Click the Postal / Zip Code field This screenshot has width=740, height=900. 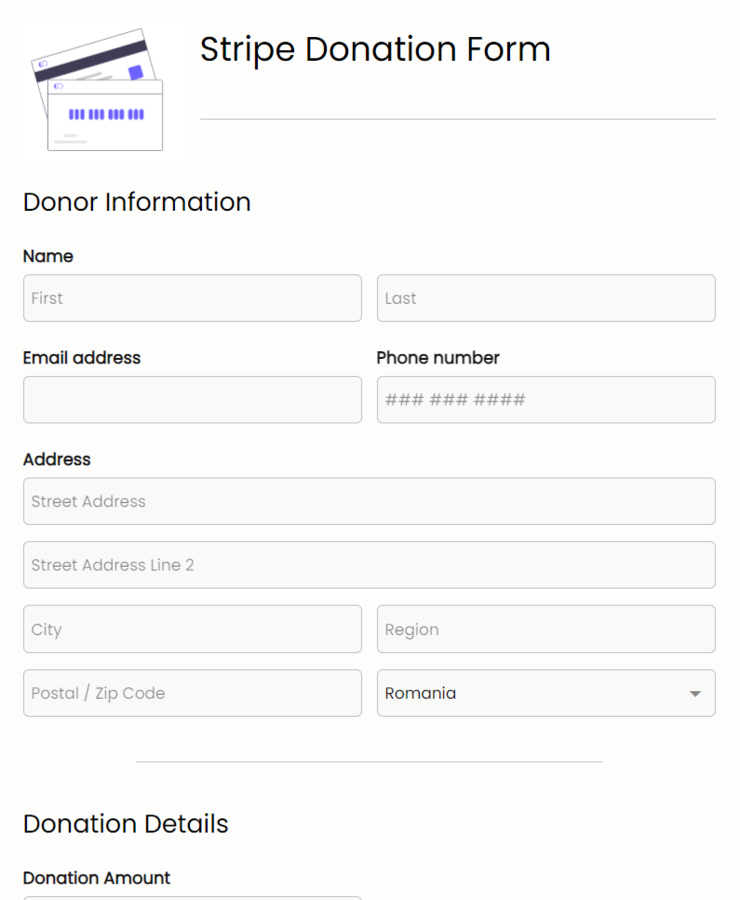click(192, 693)
